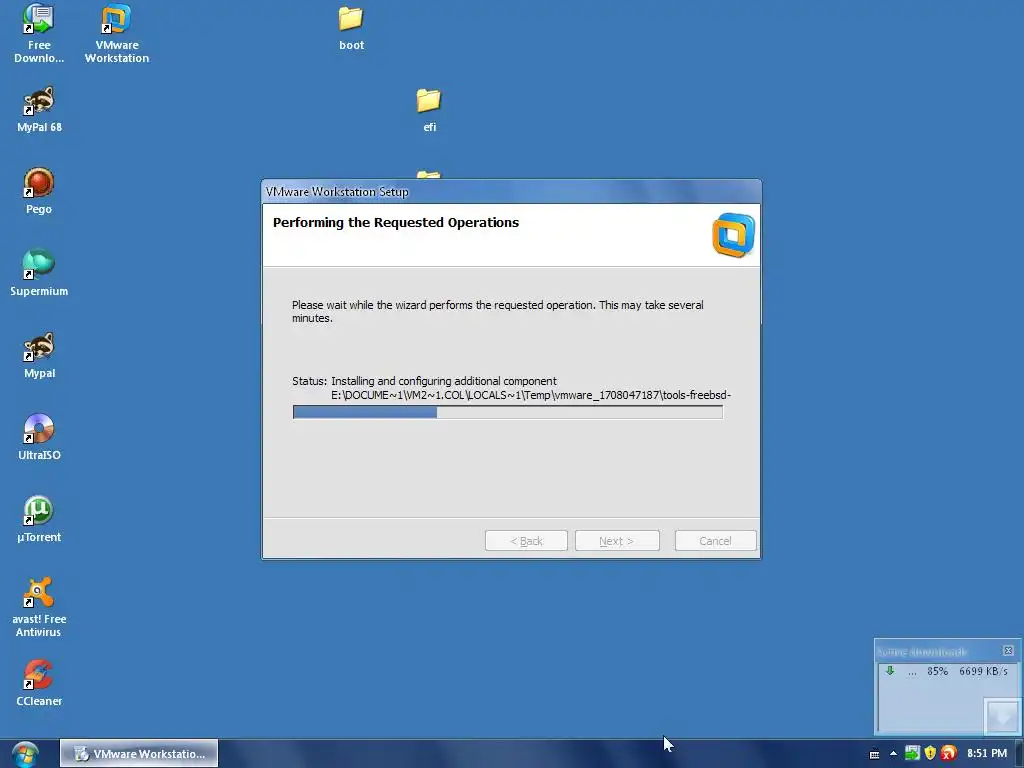Click the 'Please wait while the wizard' message
This screenshot has height=768, width=1024.
(498, 312)
